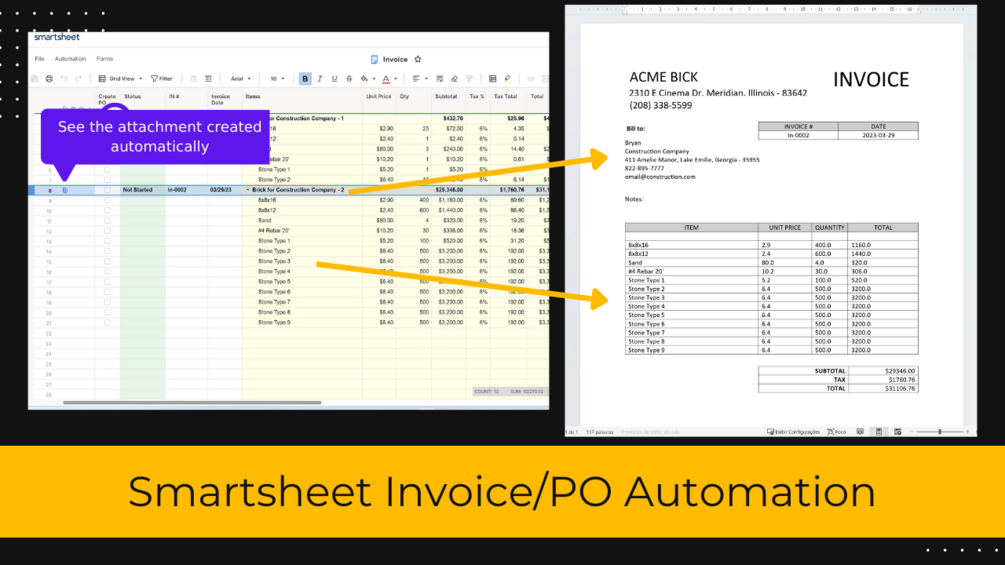Click the text alignment icon
The width and height of the screenshot is (1005, 565).
[416, 79]
